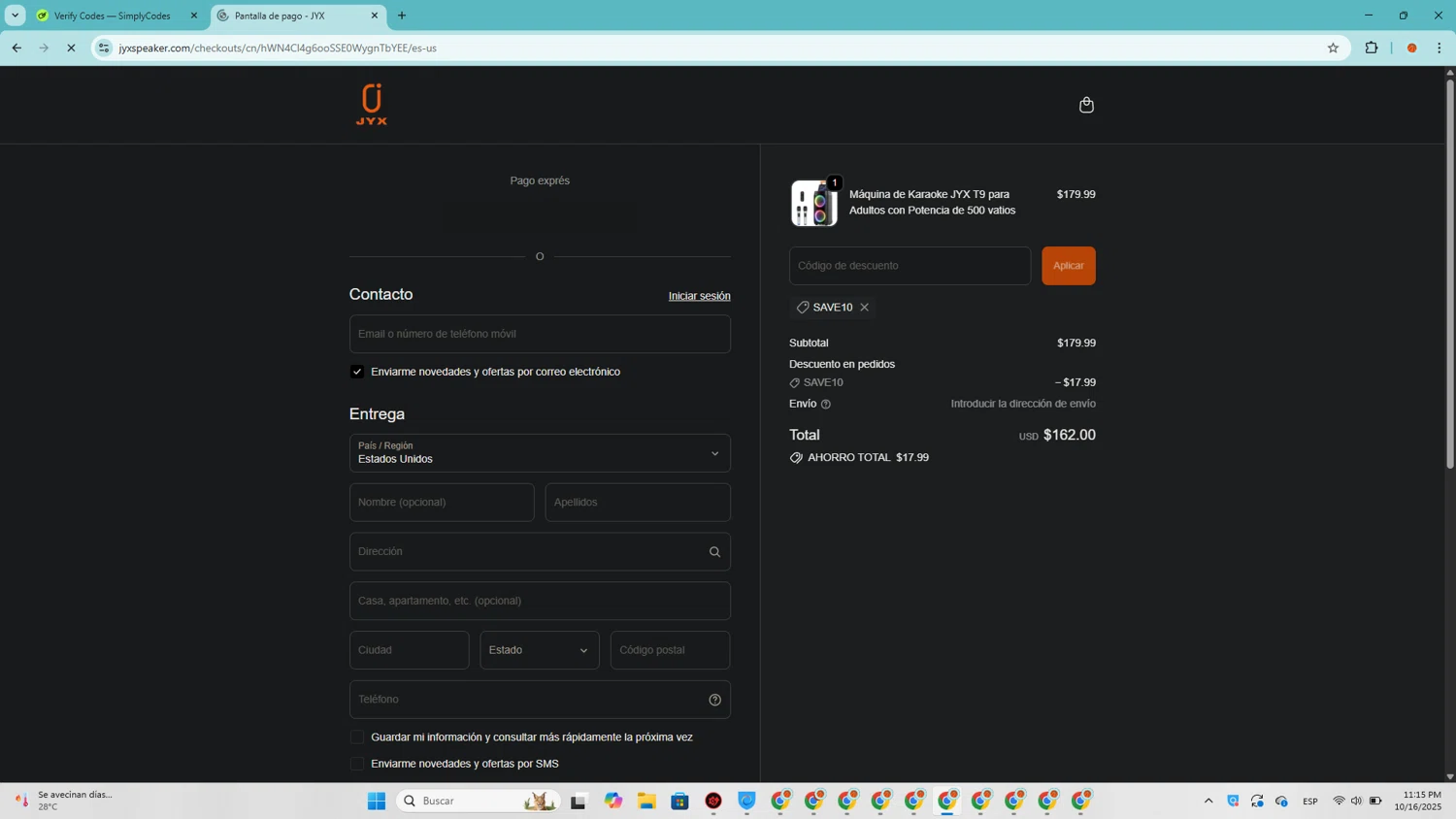
Task: Click the Teléfono input field
Action: point(540,700)
